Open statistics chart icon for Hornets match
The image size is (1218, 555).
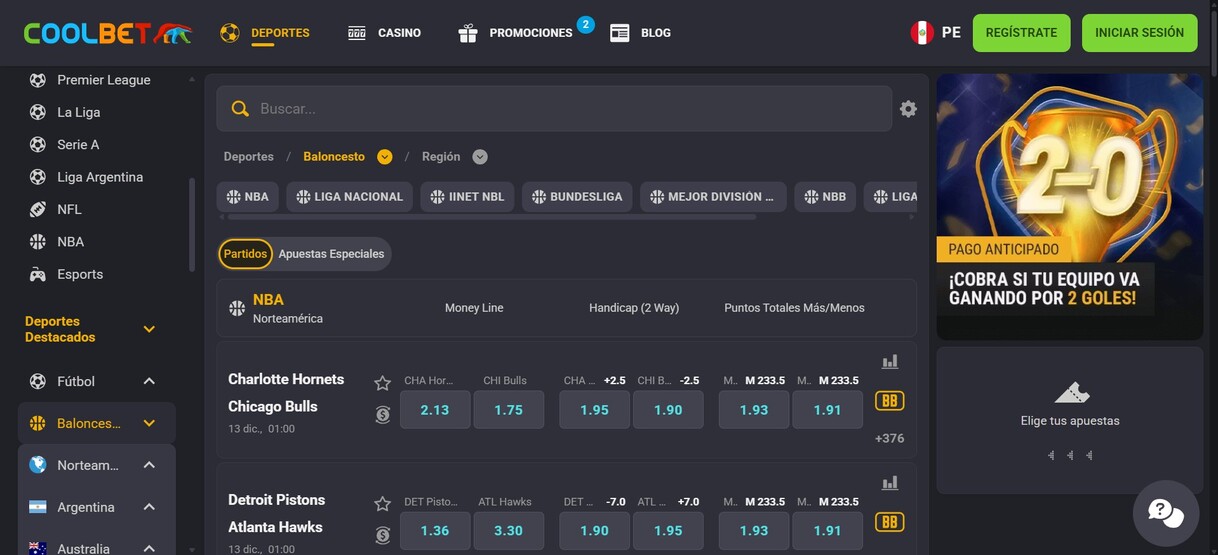click(890, 362)
